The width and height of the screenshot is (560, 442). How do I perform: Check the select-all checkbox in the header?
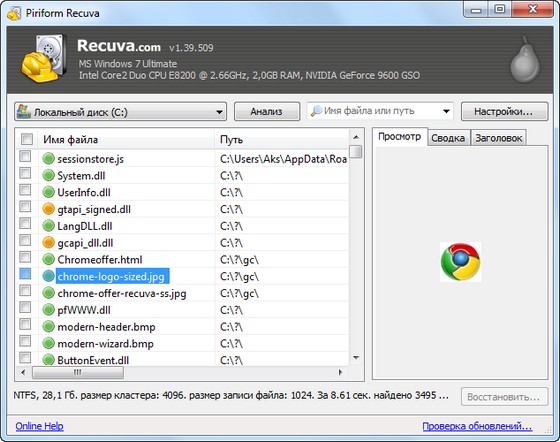click(27, 139)
